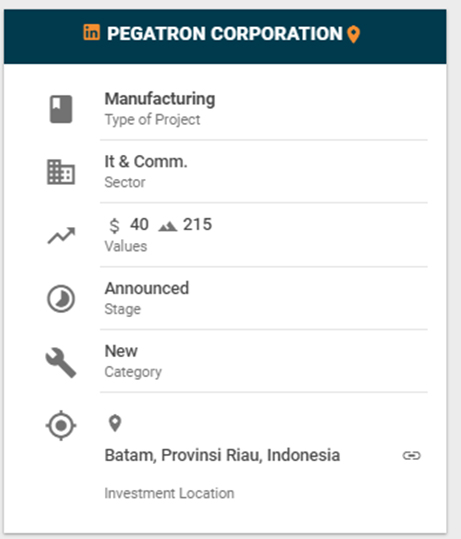The width and height of the screenshot is (461, 539).
Task: Click the New category entry
Action: click(121, 351)
